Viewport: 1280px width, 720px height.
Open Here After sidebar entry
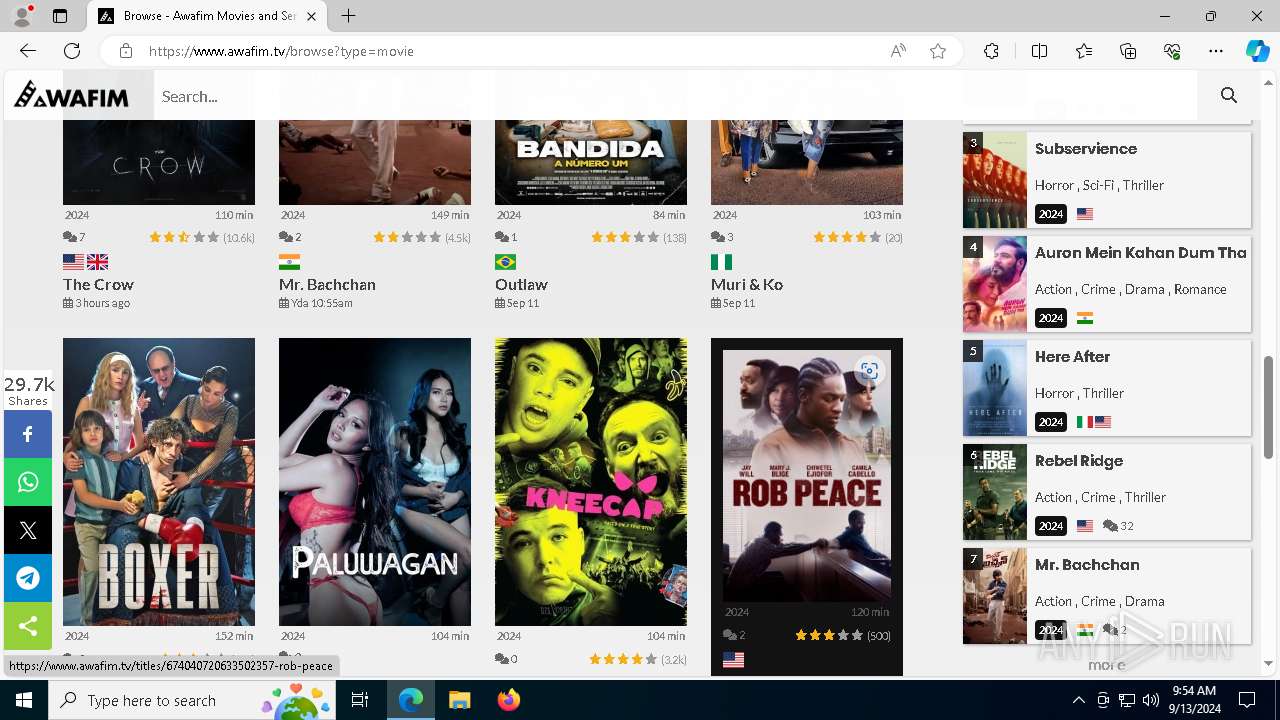click(x=1072, y=357)
